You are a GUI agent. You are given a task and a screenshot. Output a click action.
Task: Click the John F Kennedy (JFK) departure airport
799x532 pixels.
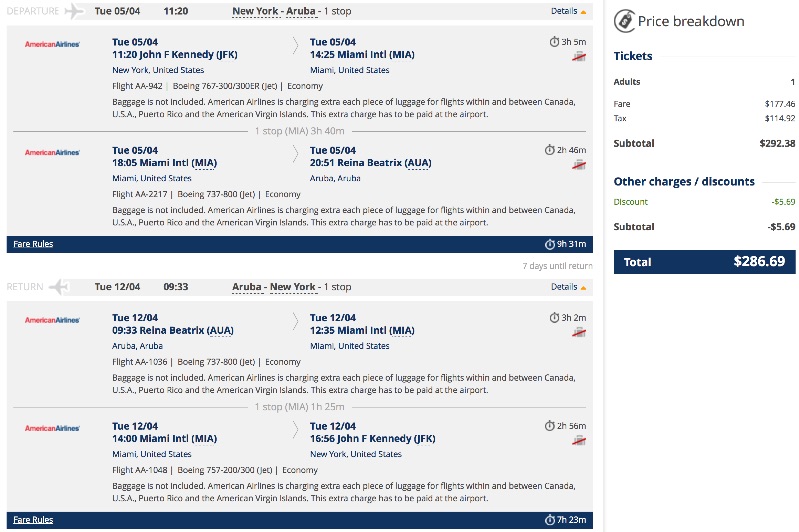tap(175, 55)
